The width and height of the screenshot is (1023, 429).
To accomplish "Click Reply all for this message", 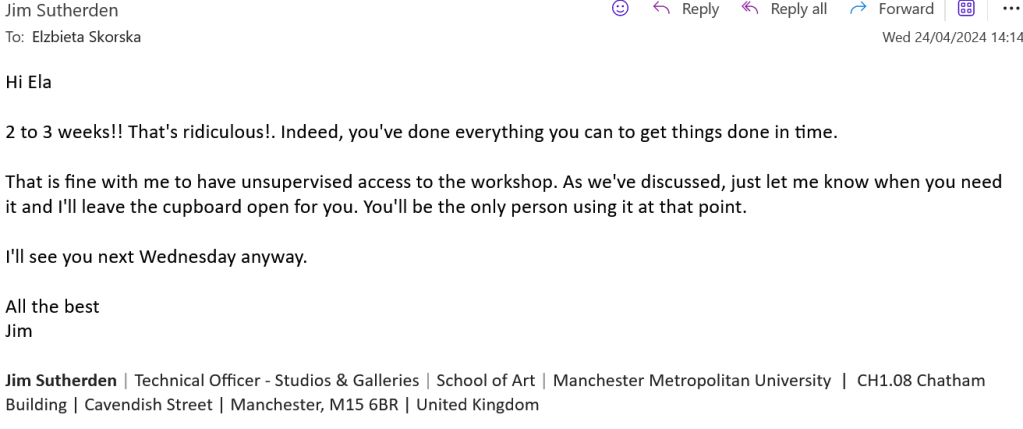I will [x=785, y=9].
